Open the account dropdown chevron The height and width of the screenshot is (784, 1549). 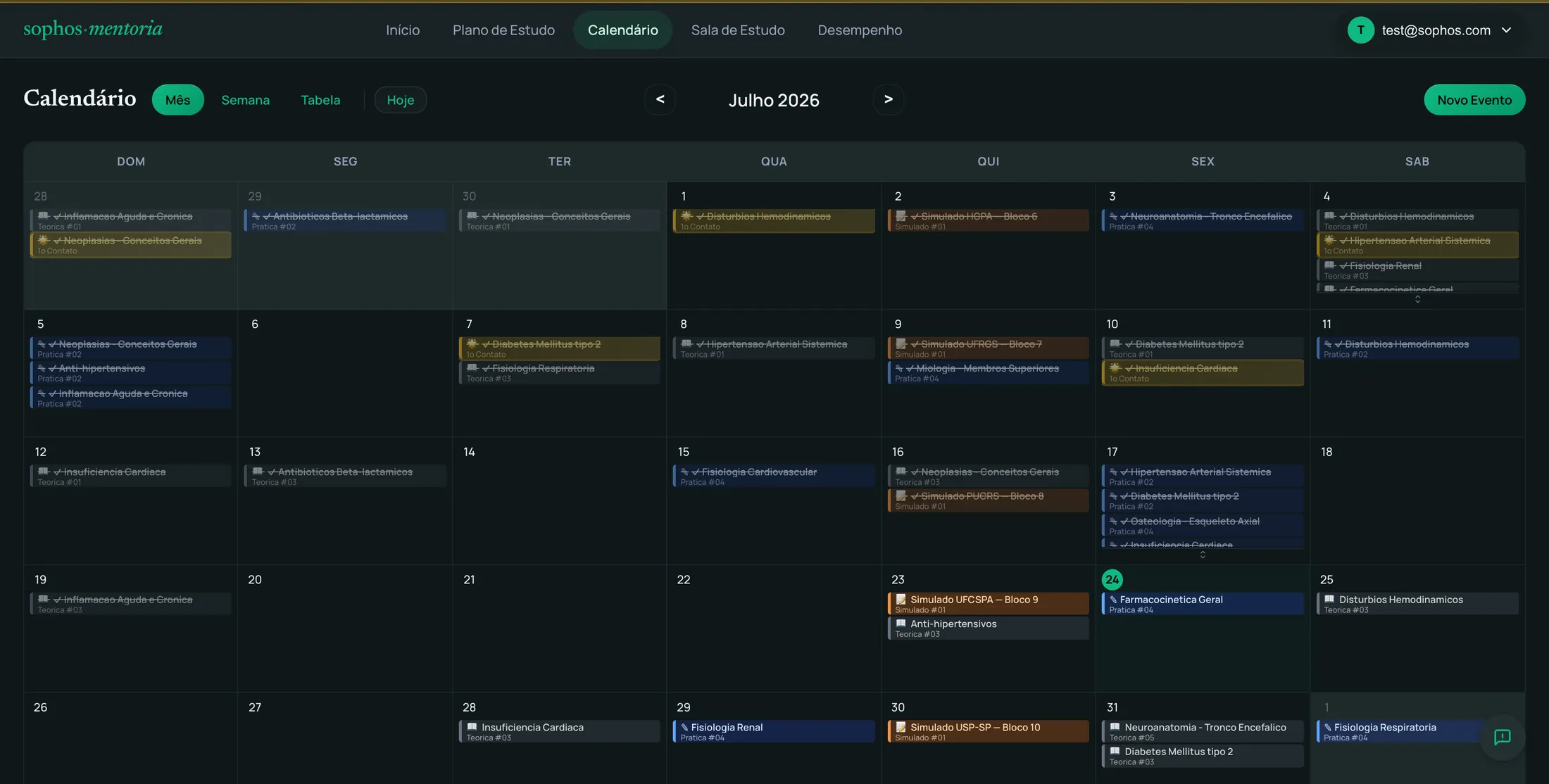click(1506, 30)
